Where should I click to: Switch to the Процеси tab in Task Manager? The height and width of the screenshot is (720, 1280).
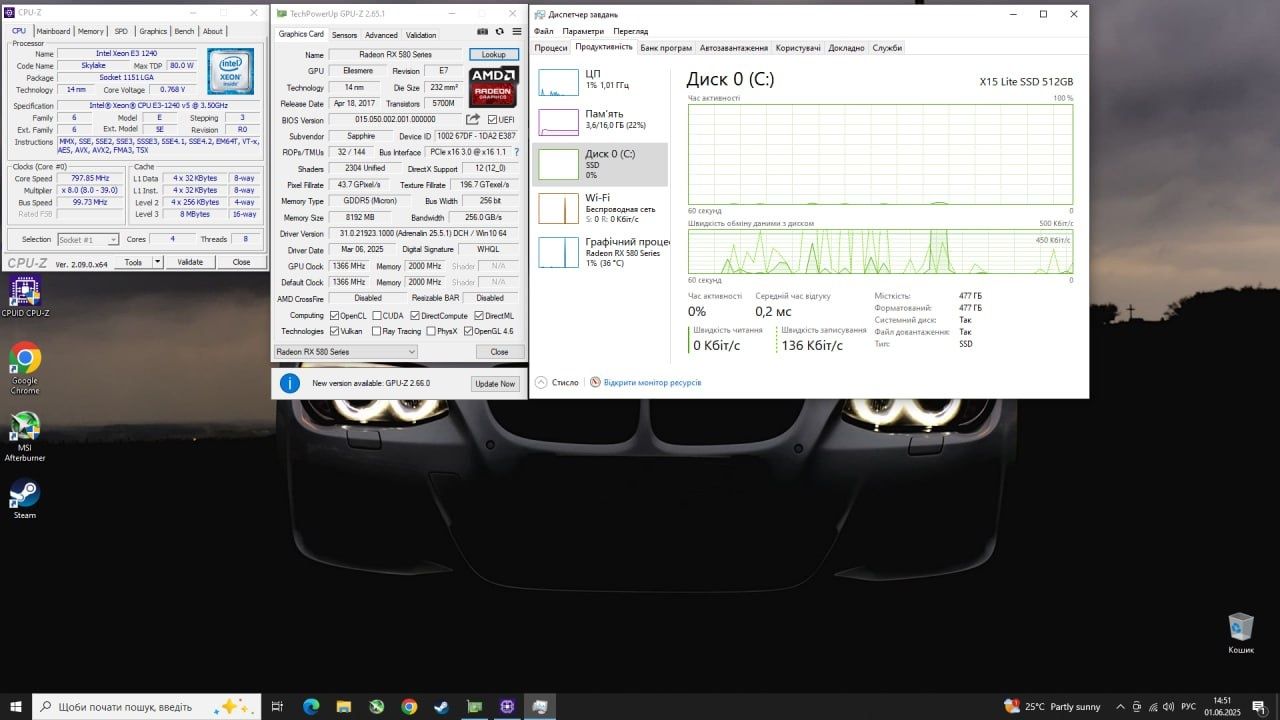(551, 48)
